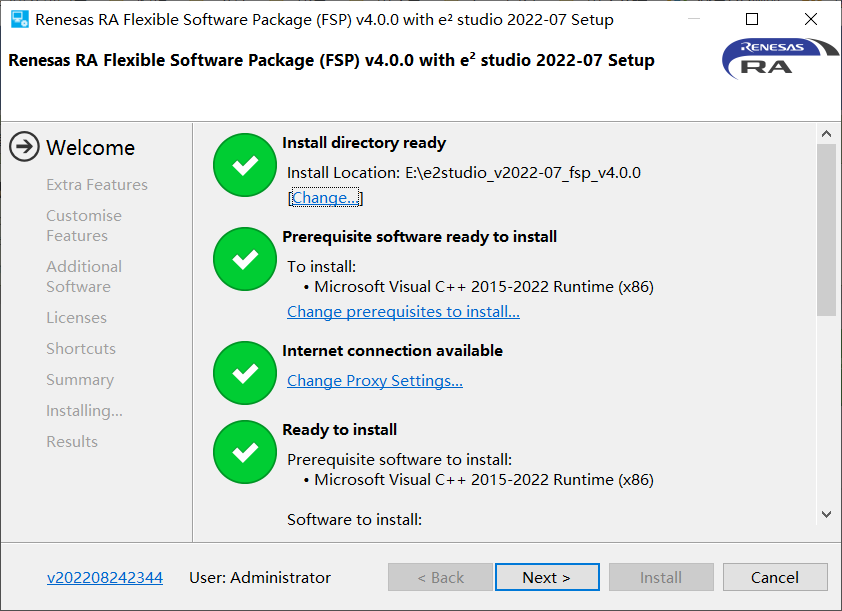Click the installer icon in title bar
The height and width of the screenshot is (611, 842).
20,19
